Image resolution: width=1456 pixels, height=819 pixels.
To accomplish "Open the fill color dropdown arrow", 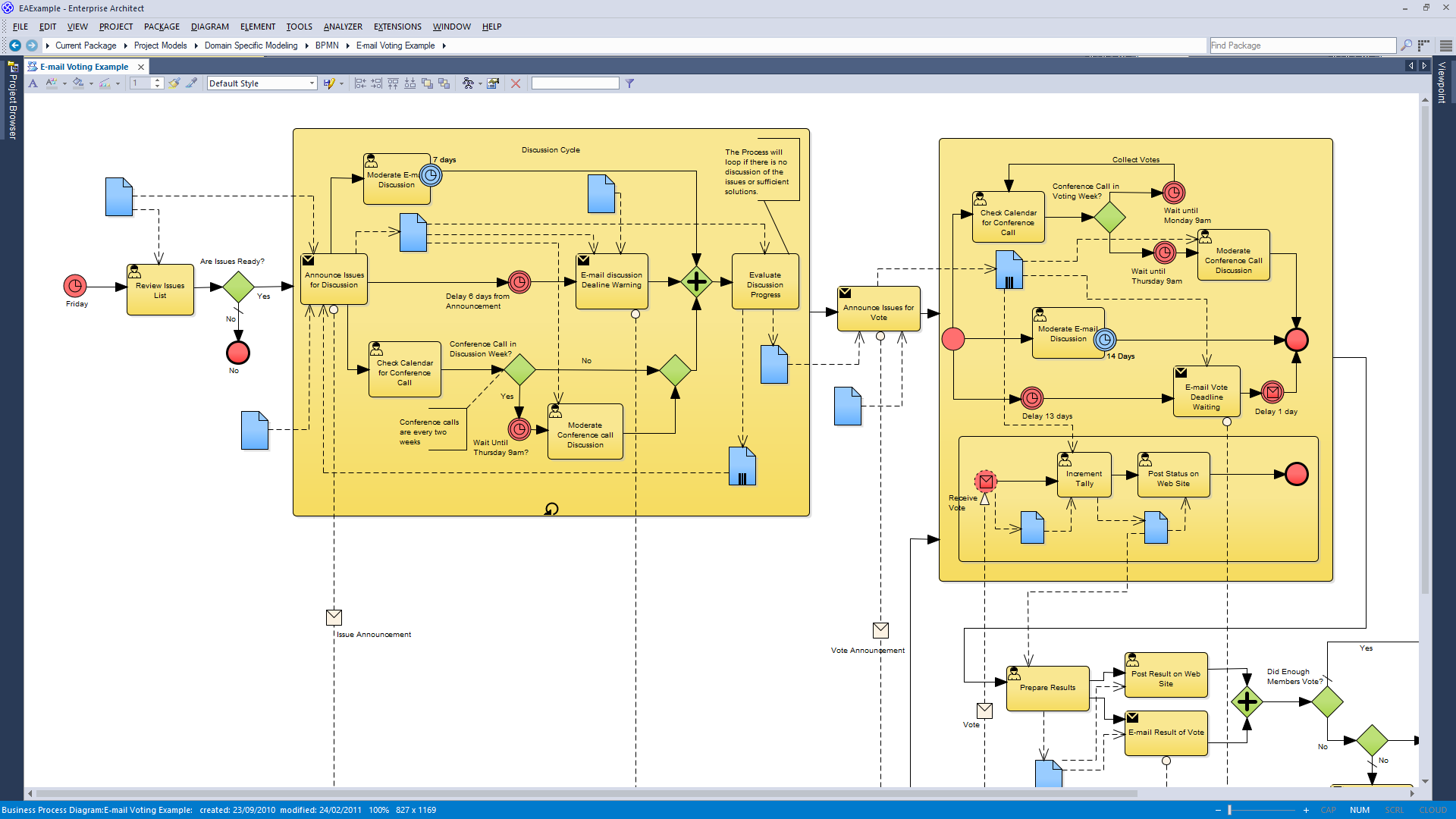I will click(x=90, y=83).
